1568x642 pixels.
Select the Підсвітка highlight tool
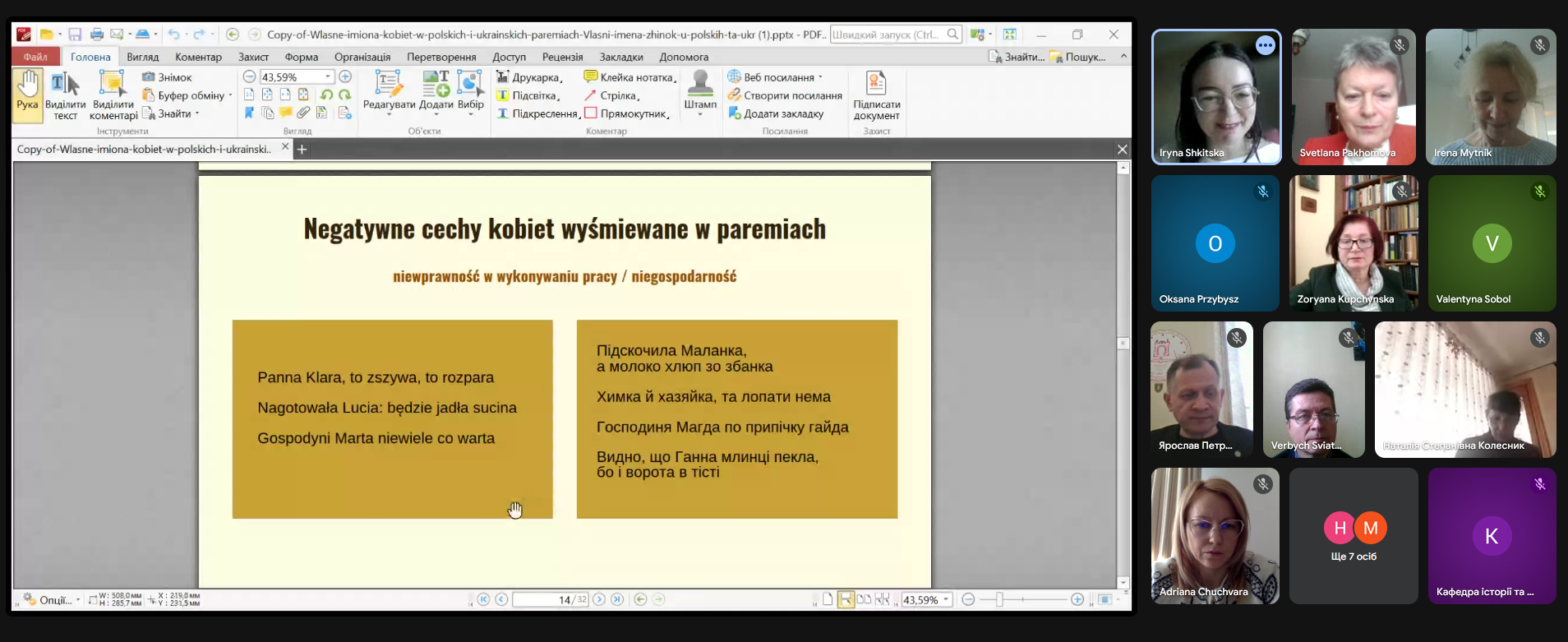coord(528,95)
